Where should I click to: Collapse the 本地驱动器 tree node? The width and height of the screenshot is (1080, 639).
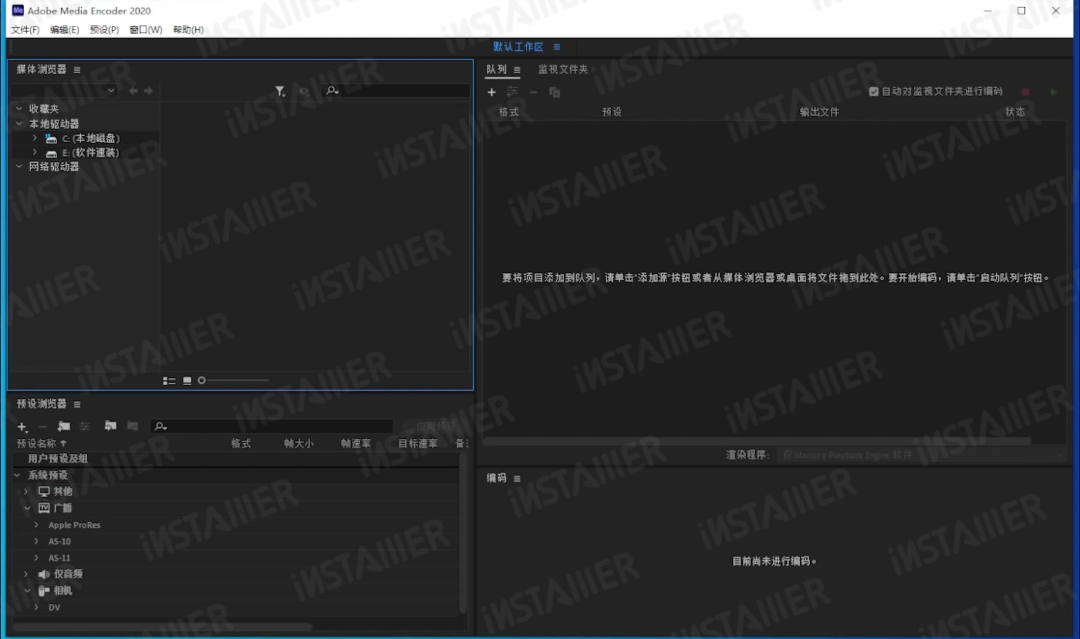19,124
